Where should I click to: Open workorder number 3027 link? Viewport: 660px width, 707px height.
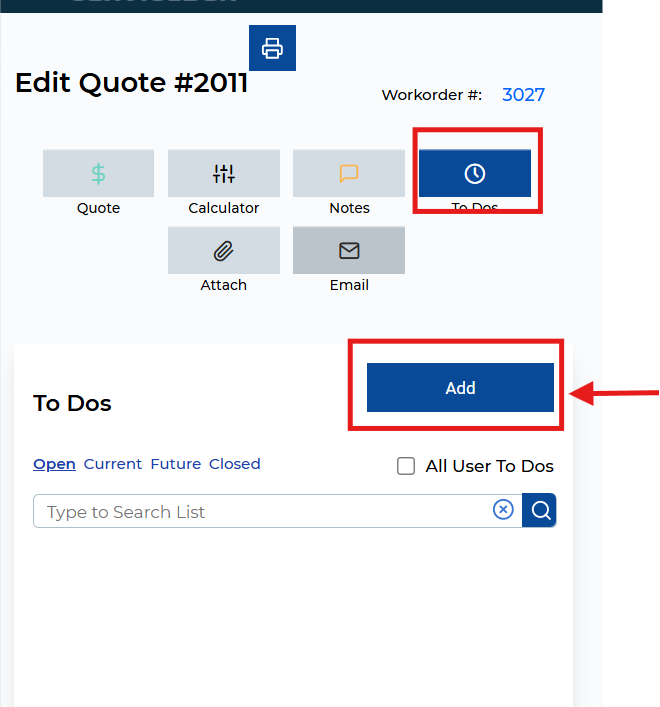[x=523, y=95]
